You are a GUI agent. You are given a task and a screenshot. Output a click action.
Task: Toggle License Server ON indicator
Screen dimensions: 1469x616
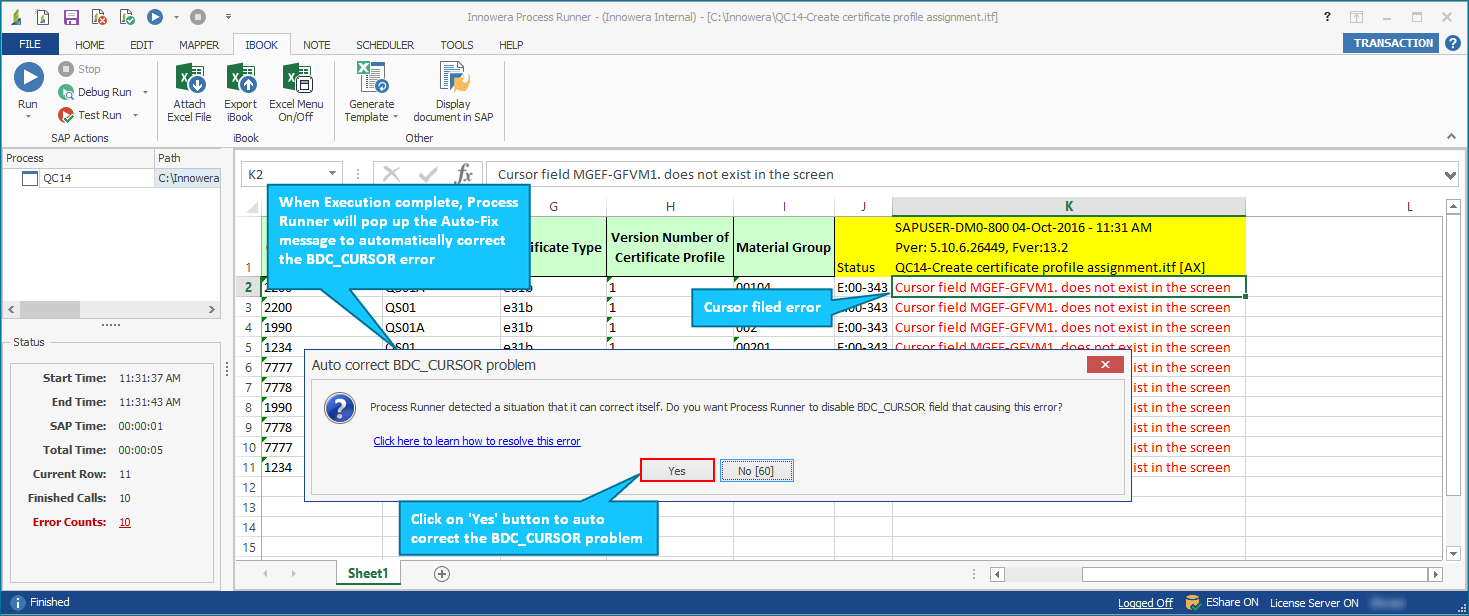click(x=1313, y=603)
